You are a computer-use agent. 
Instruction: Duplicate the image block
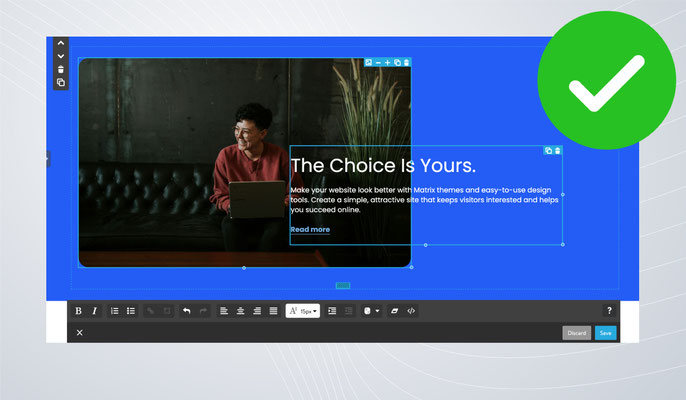(x=397, y=63)
